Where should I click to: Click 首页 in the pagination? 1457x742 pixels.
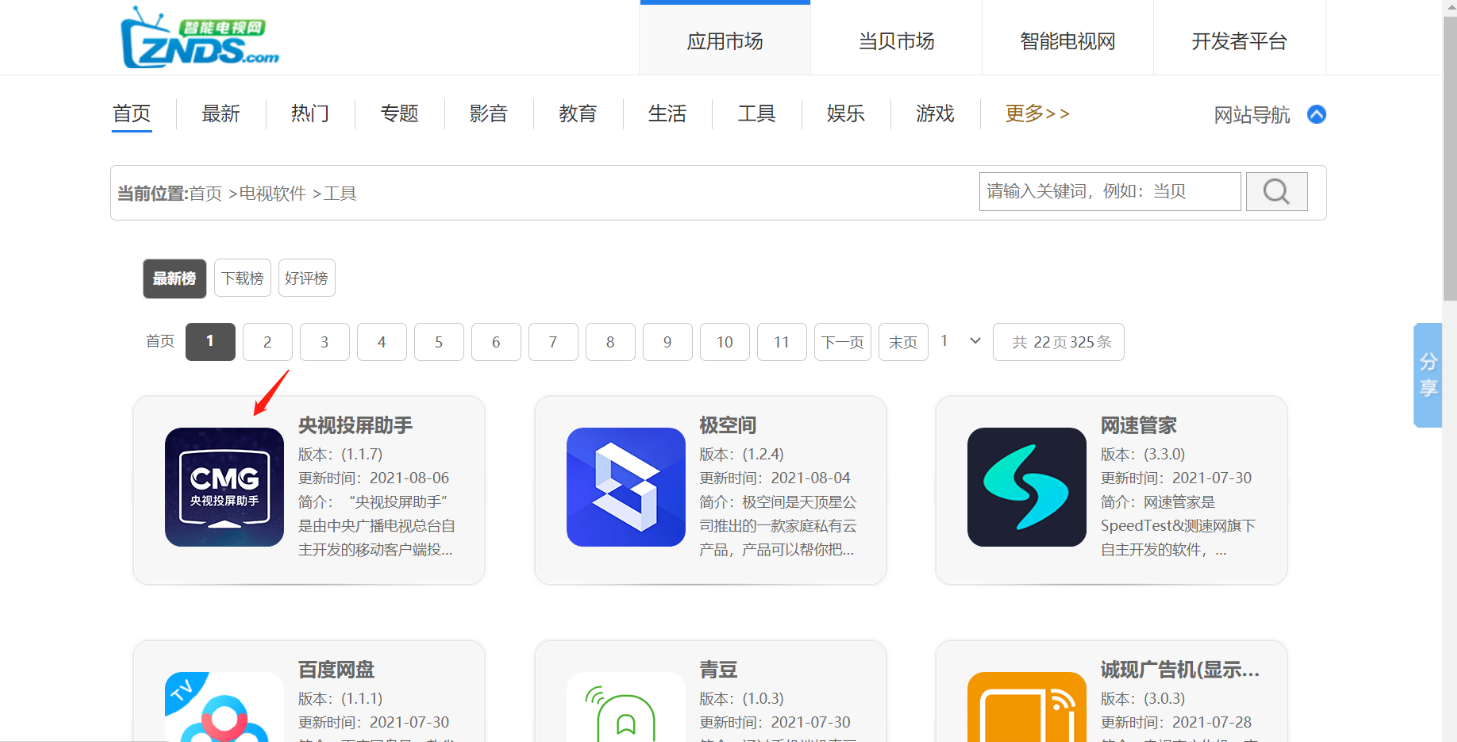point(160,342)
